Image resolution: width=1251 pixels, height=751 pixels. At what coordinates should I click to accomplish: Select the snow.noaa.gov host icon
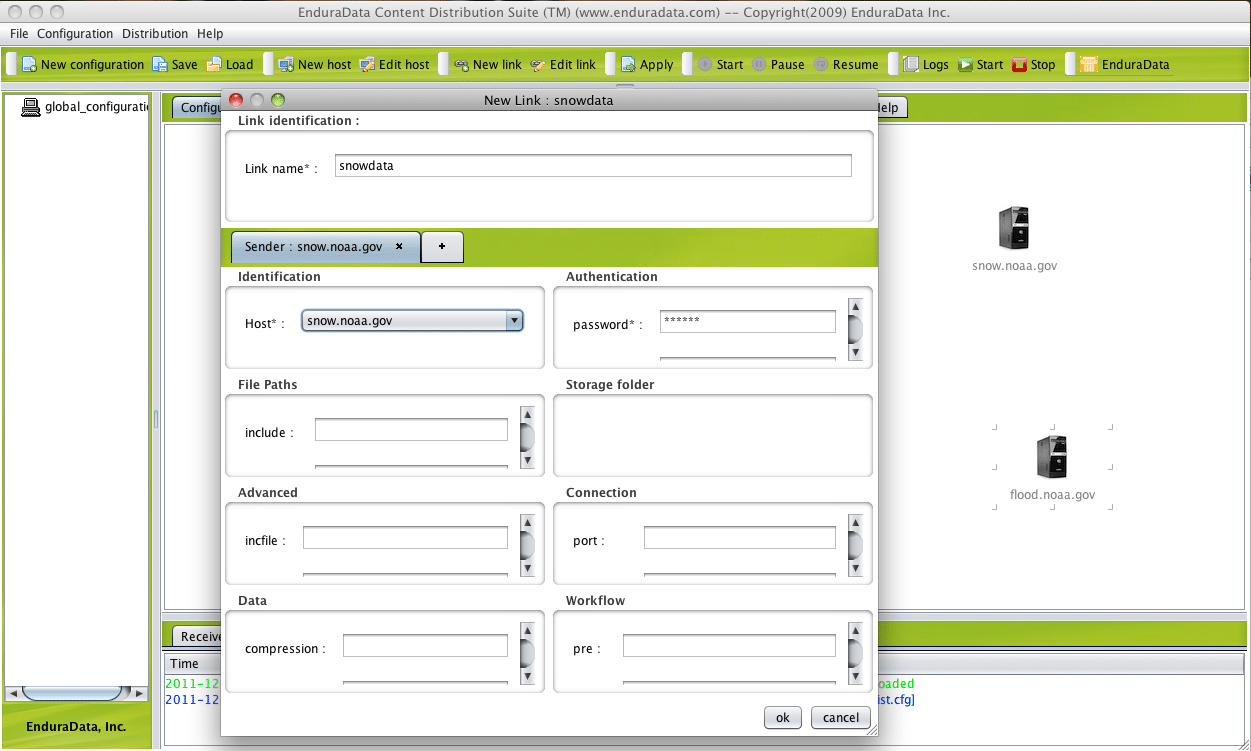[x=1014, y=228]
